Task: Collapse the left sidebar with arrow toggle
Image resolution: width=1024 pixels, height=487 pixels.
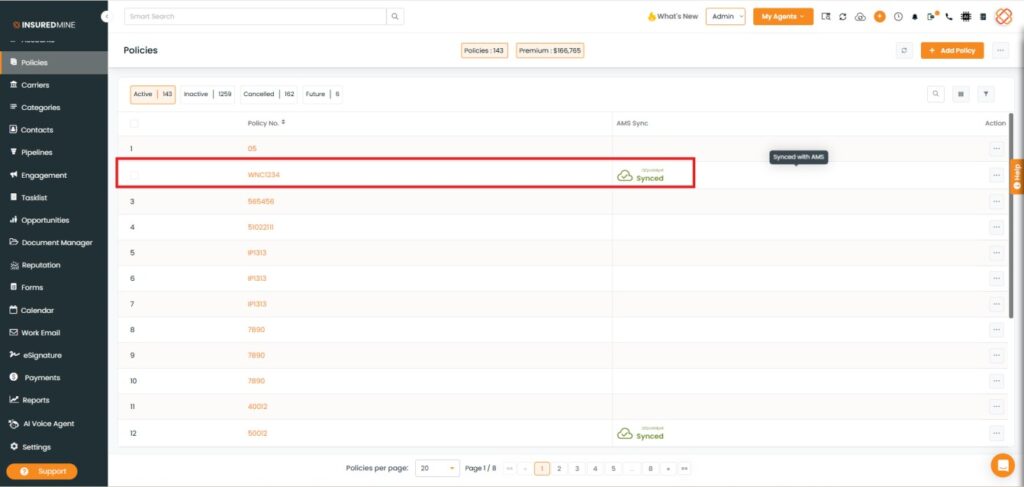Action: pyautogui.click(x=105, y=17)
